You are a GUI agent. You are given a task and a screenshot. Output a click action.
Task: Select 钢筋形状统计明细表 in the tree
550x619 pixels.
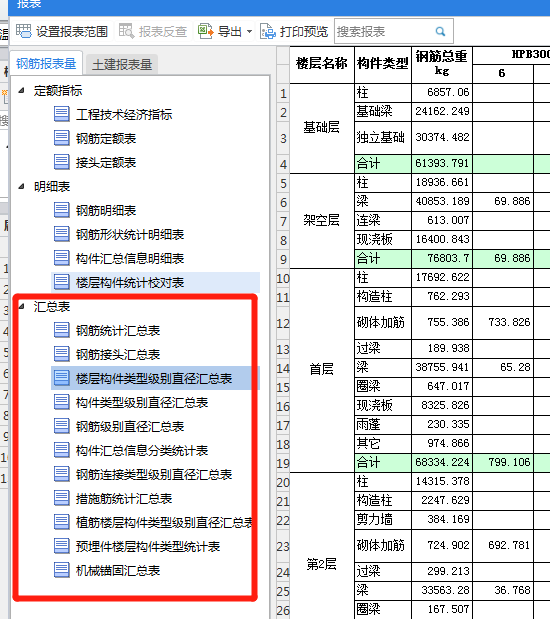pos(130,234)
